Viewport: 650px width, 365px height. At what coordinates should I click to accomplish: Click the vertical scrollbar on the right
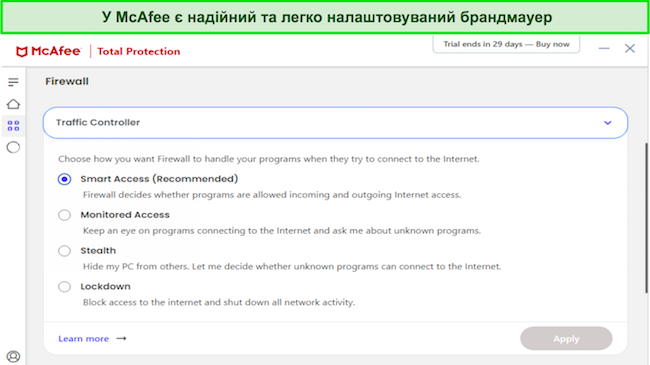(x=647, y=218)
